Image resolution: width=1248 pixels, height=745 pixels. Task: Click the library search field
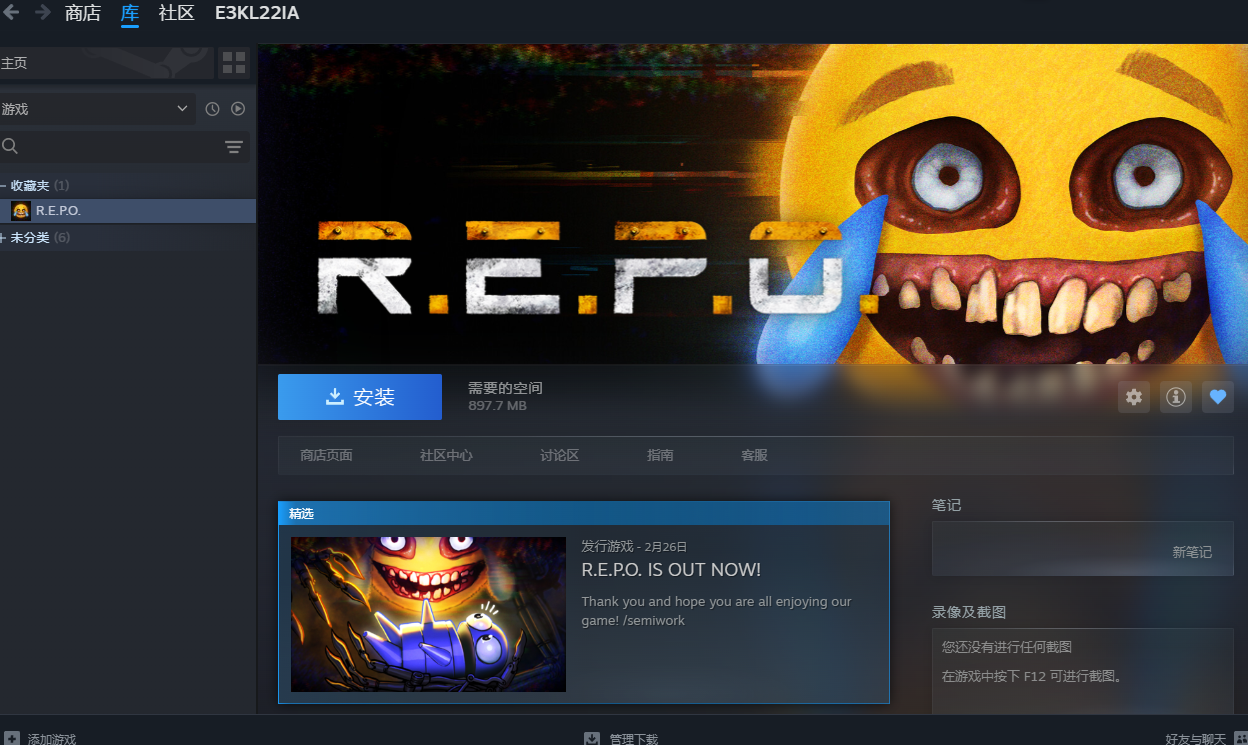110,147
